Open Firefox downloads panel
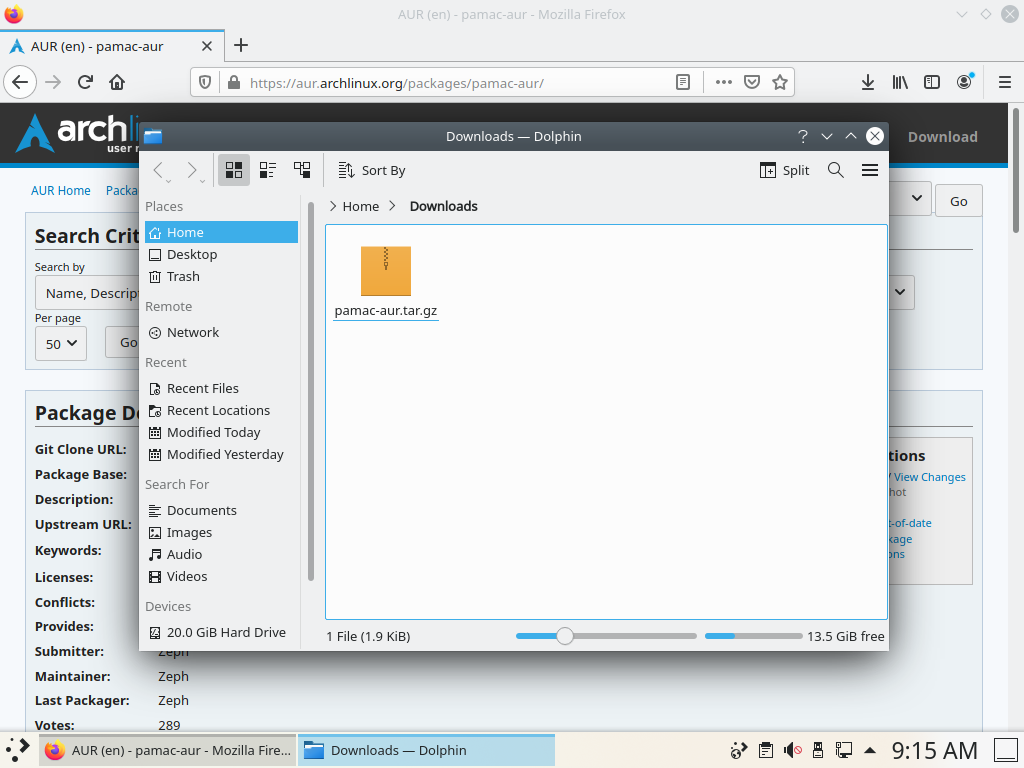This screenshot has width=1024, height=768. 868,82
